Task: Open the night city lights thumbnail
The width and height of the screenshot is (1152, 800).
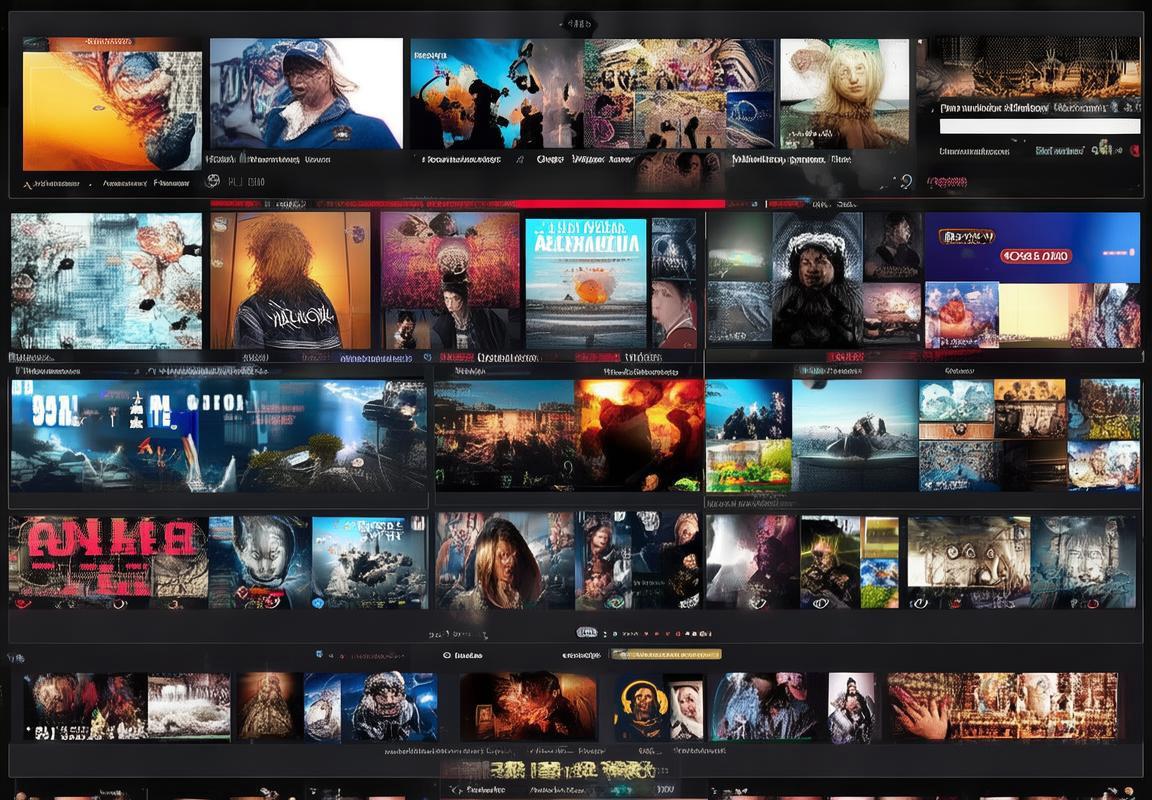Action: [504, 435]
